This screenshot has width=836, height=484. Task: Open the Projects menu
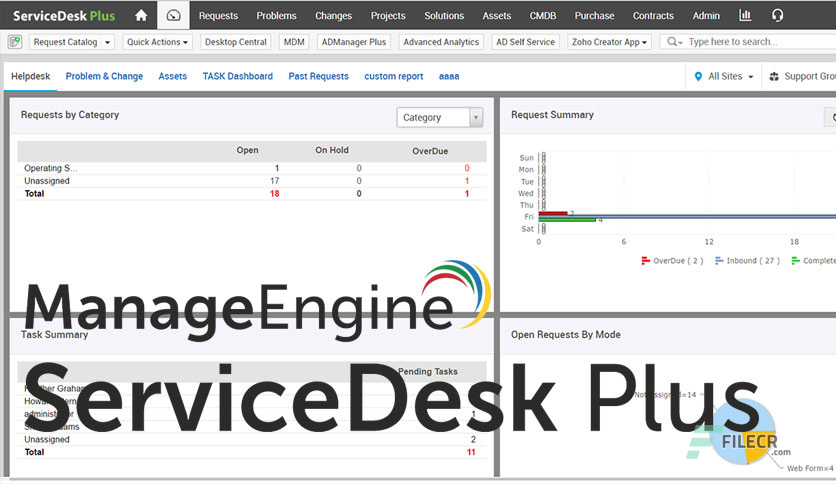click(388, 15)
